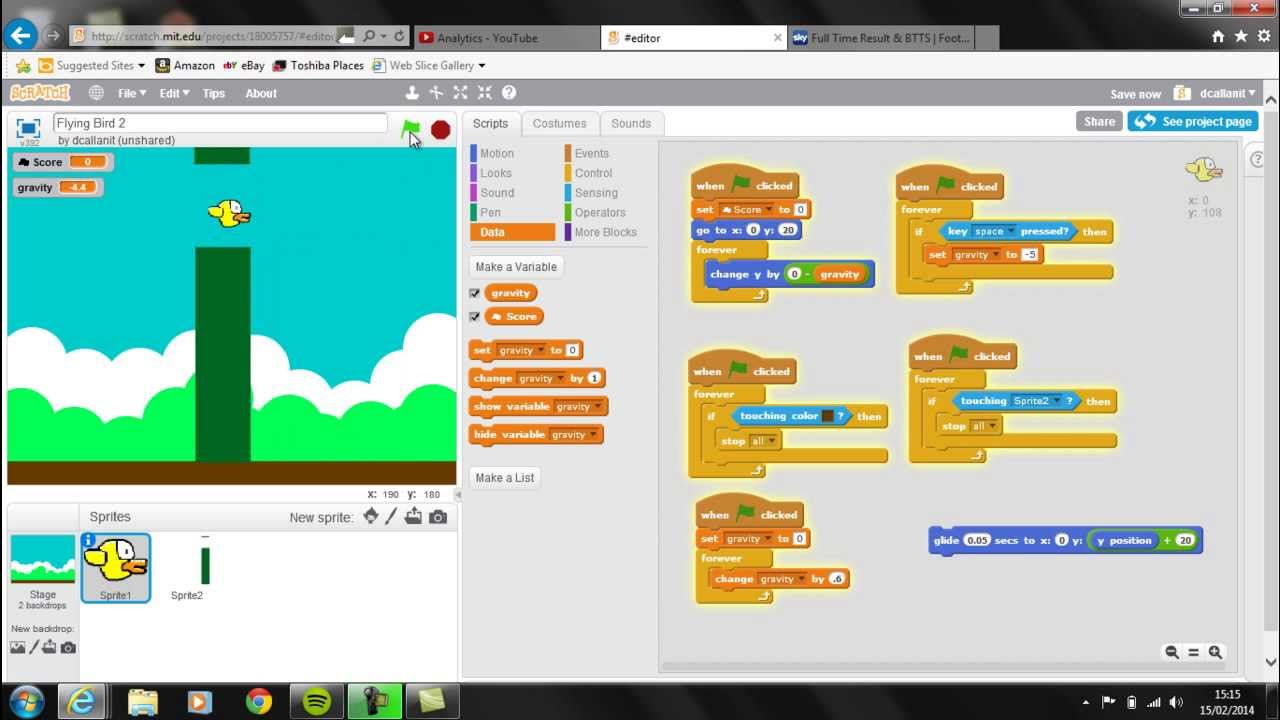The image size is (1280, 720).
Task: Click the Scratch logo
Action: 40,93
